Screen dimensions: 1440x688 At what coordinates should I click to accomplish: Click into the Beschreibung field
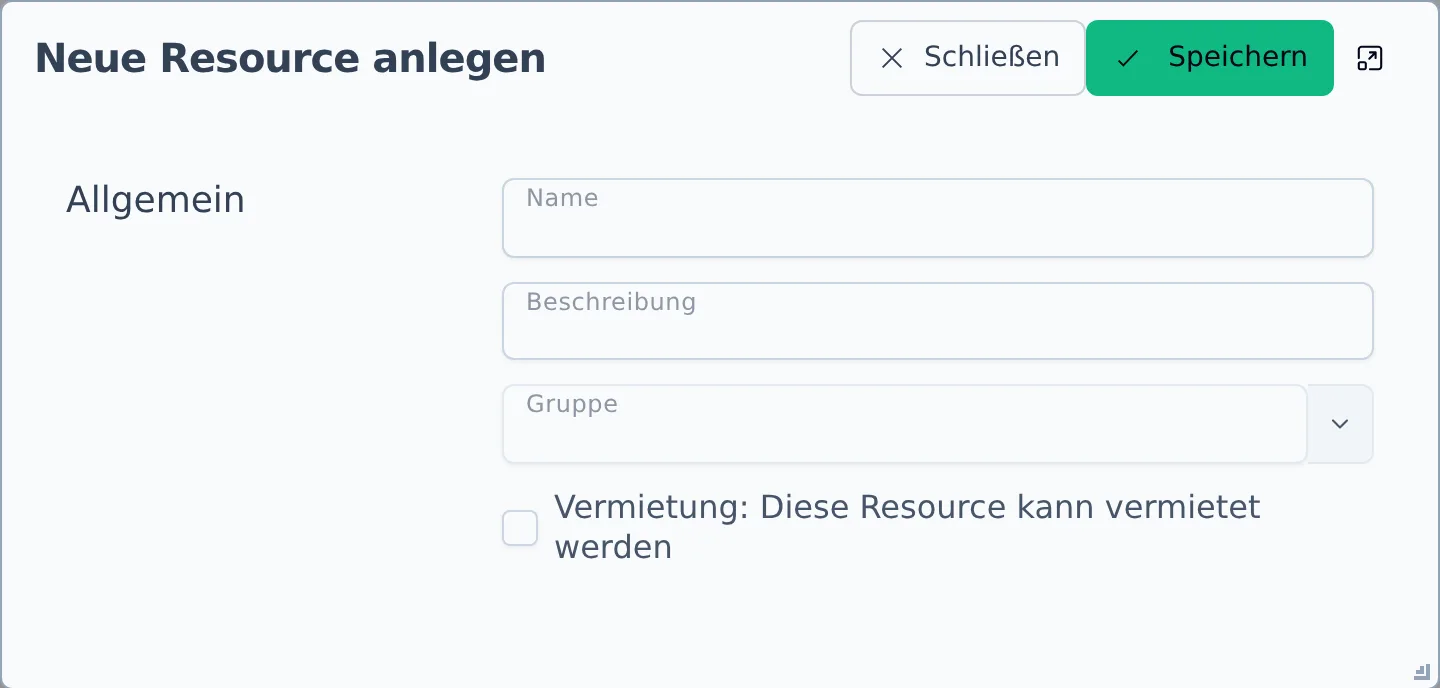click(x=937, y=321)
